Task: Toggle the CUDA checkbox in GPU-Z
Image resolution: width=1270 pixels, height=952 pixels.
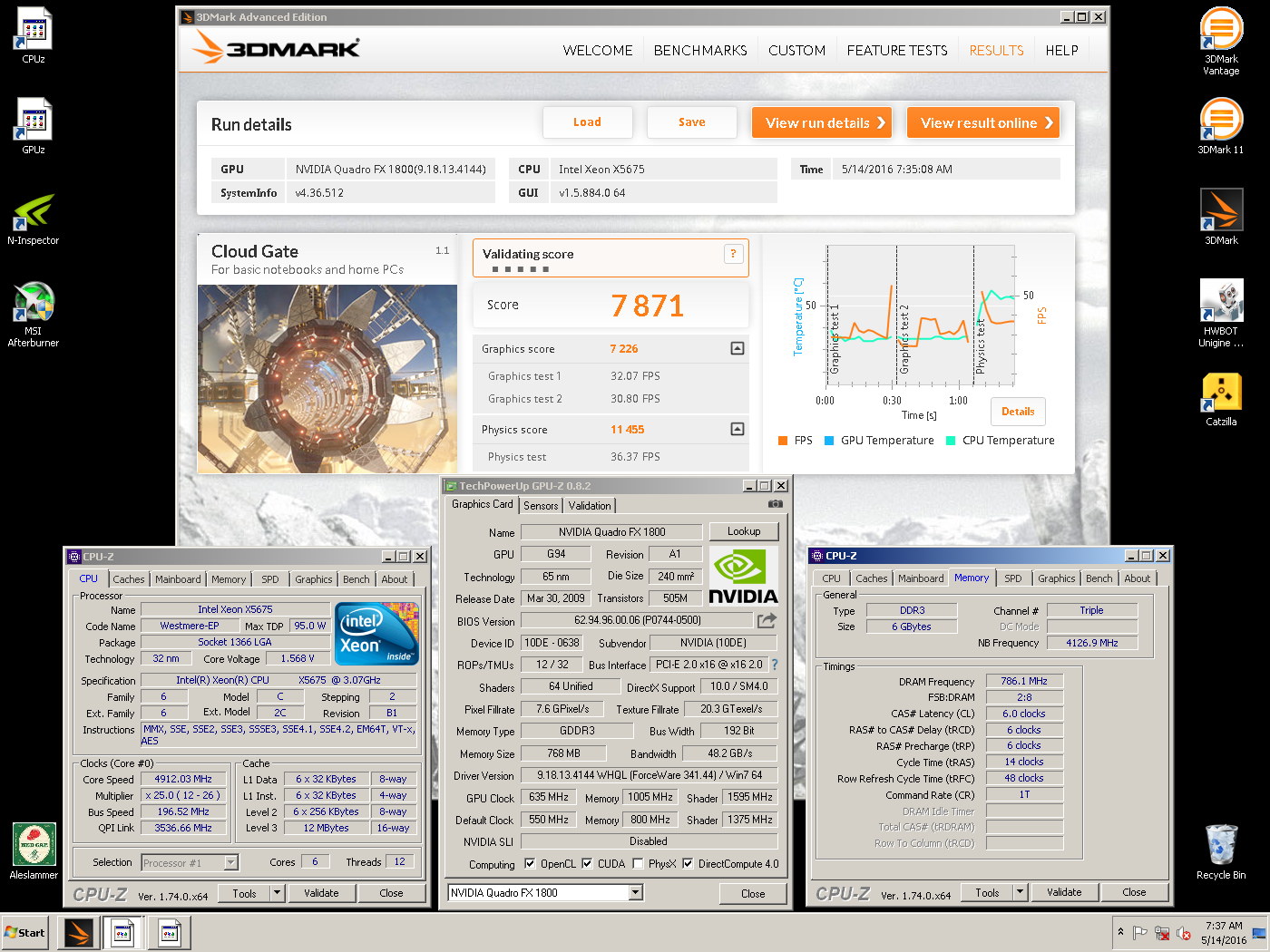Action: (x=587, y=863)
